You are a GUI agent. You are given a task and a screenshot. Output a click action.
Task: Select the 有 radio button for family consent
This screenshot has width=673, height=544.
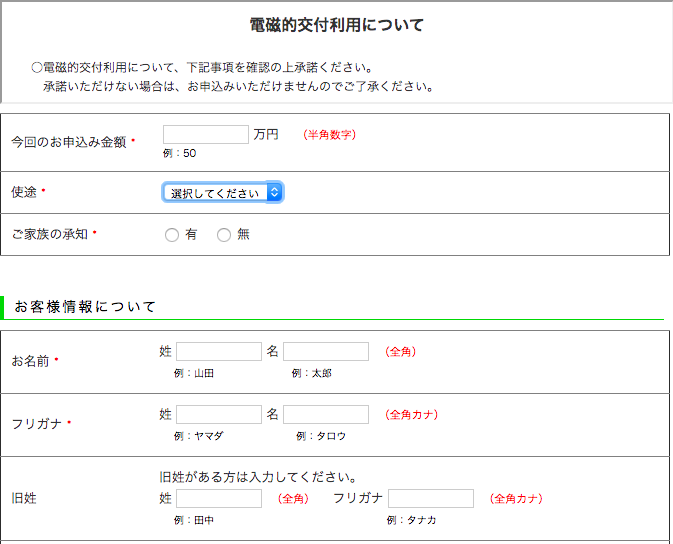[172, 235]
